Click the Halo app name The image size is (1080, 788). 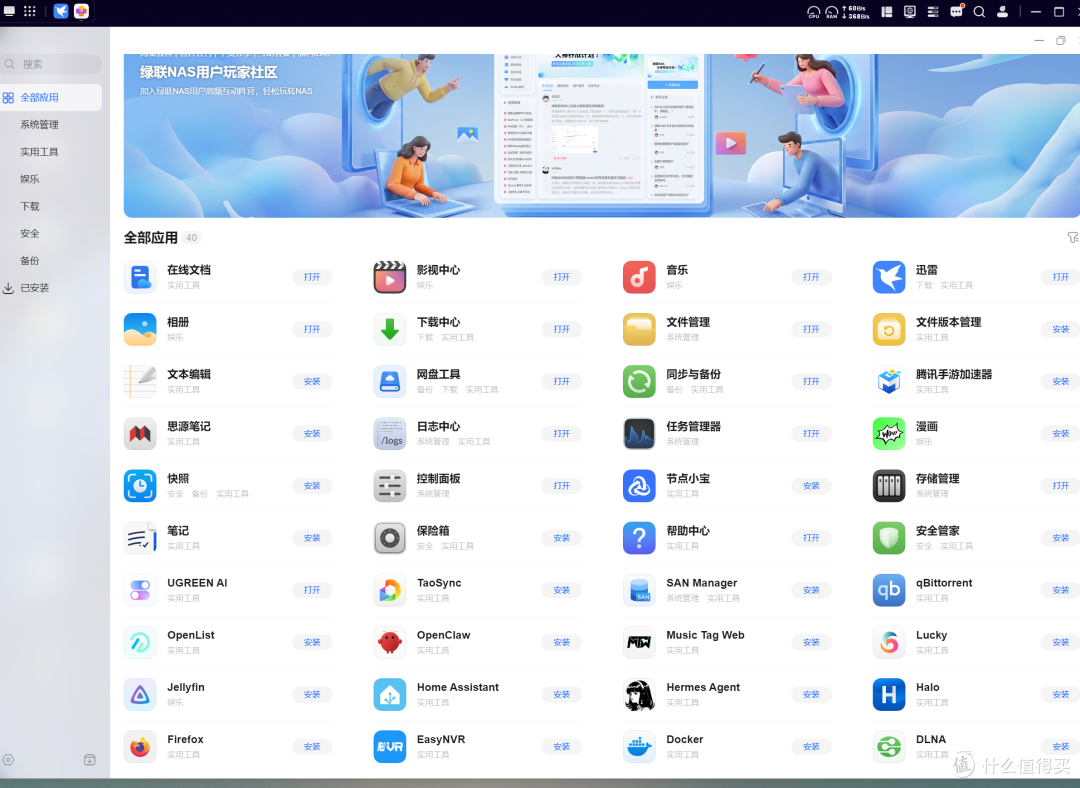coord(927,687)
